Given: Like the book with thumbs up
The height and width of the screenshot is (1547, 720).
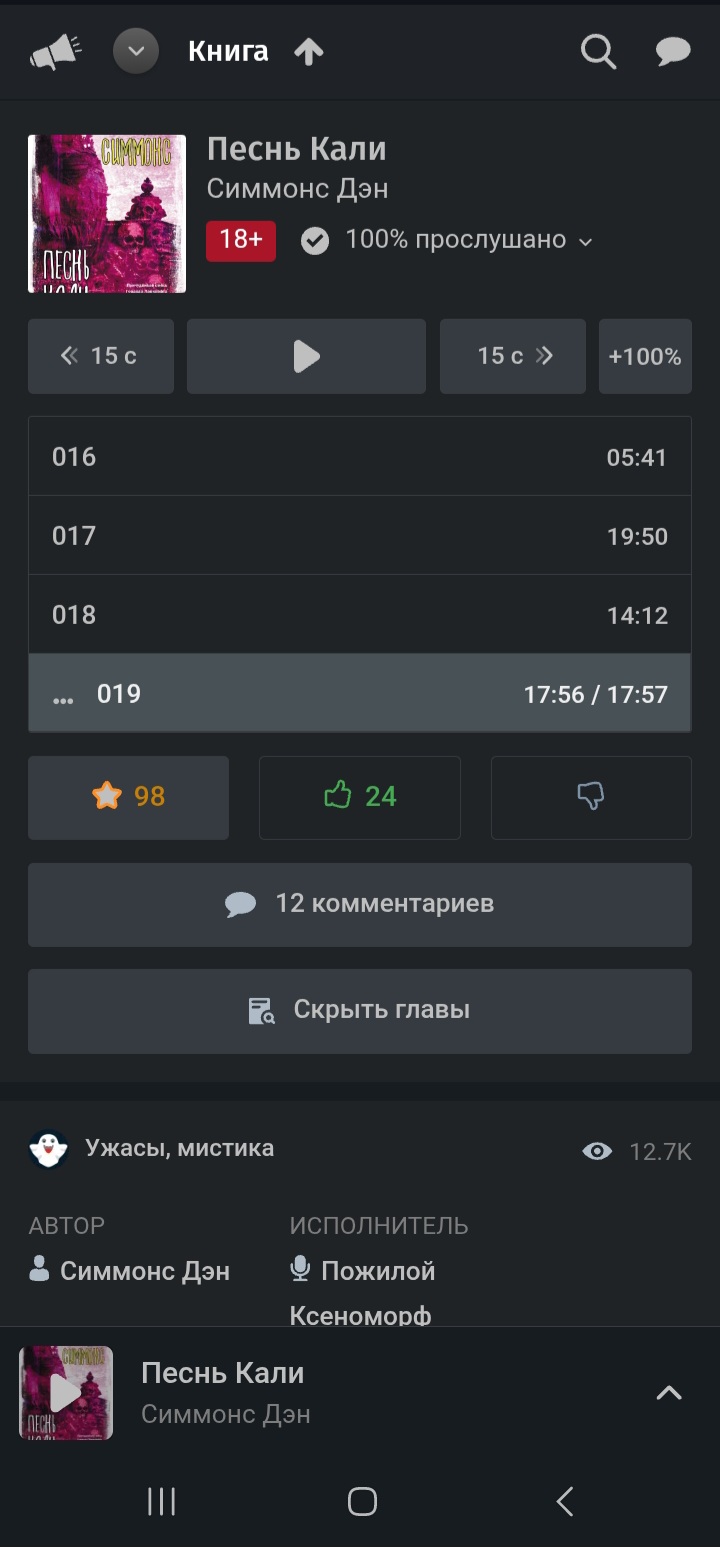Looking at the screenshot, I should tap(360, 797).
